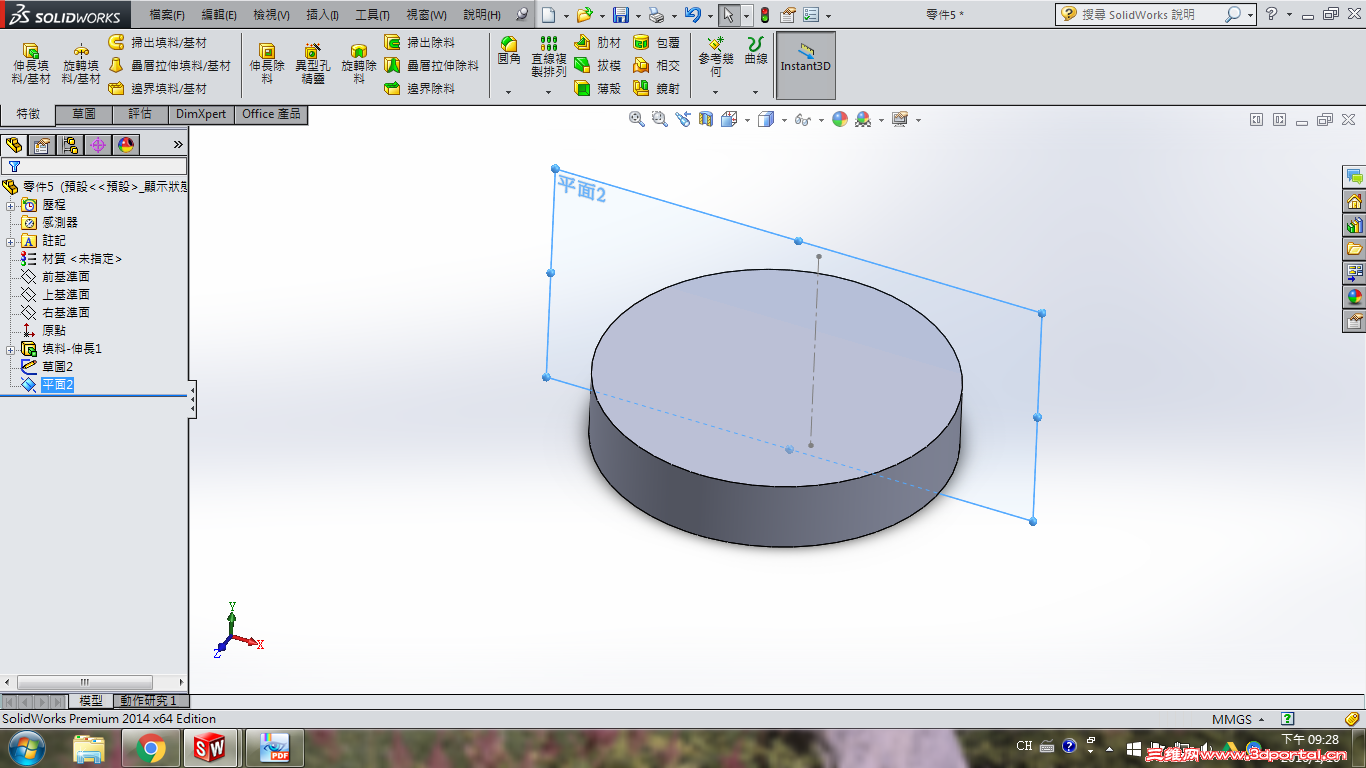Choose 邊界填料/基材 boundary boss tool
The image size is (1366, 768).
(158, 89)
